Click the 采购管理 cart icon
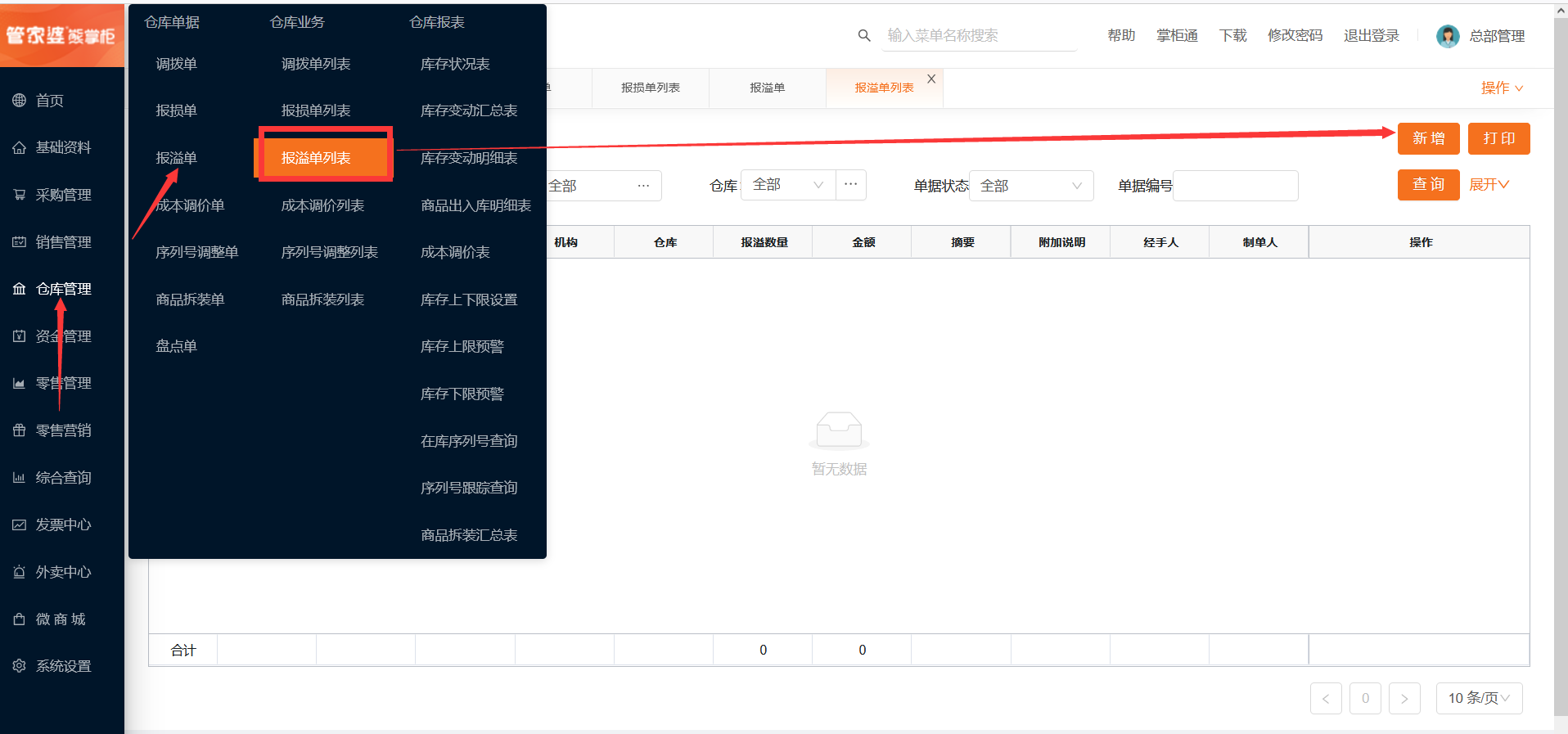This screenshot has width=1568, height=734. [x=19, y=195]
